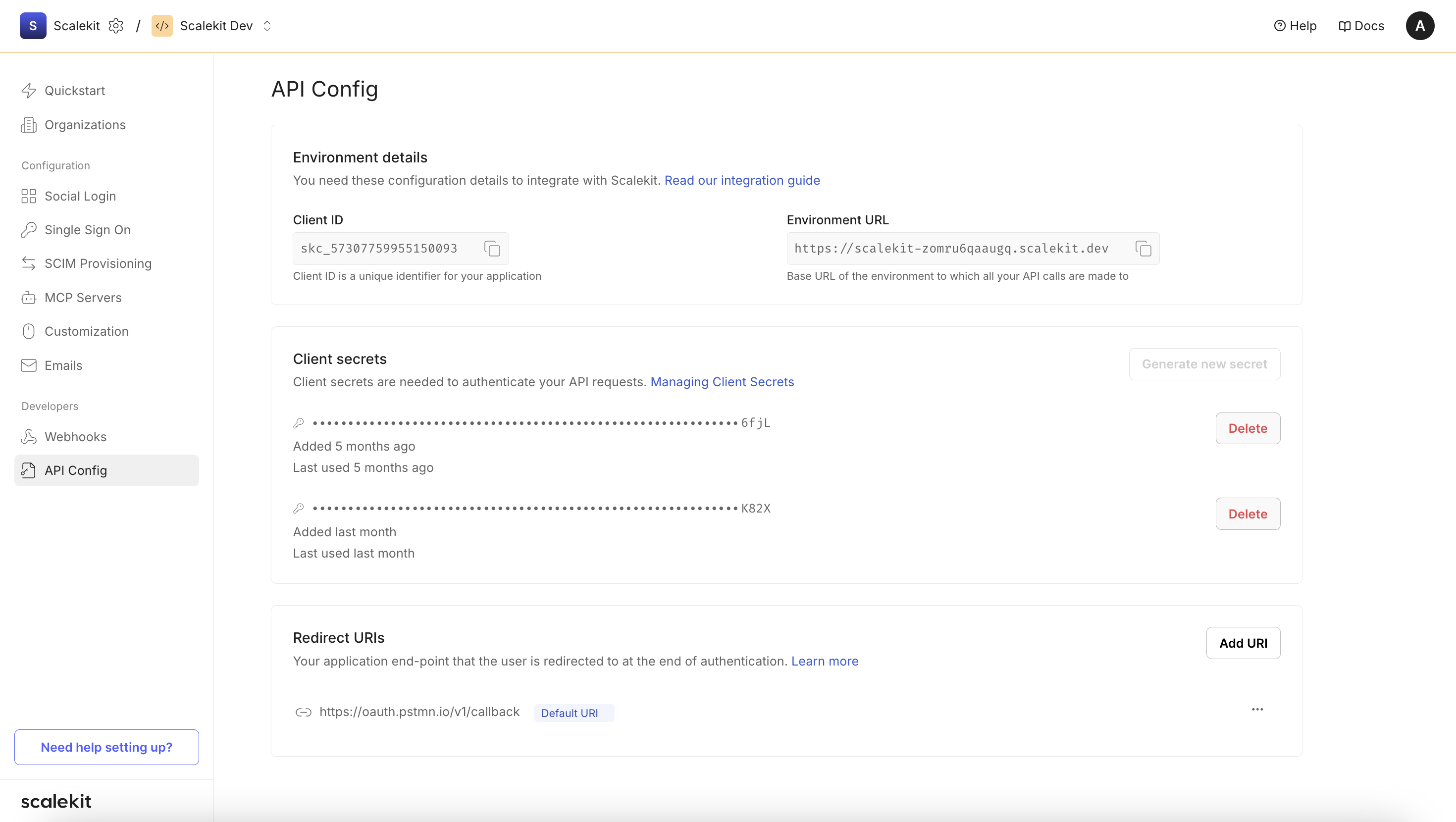1456x822 pixels.
Task: Click the scalekit footer logo
Action: [x=56, y=801]
